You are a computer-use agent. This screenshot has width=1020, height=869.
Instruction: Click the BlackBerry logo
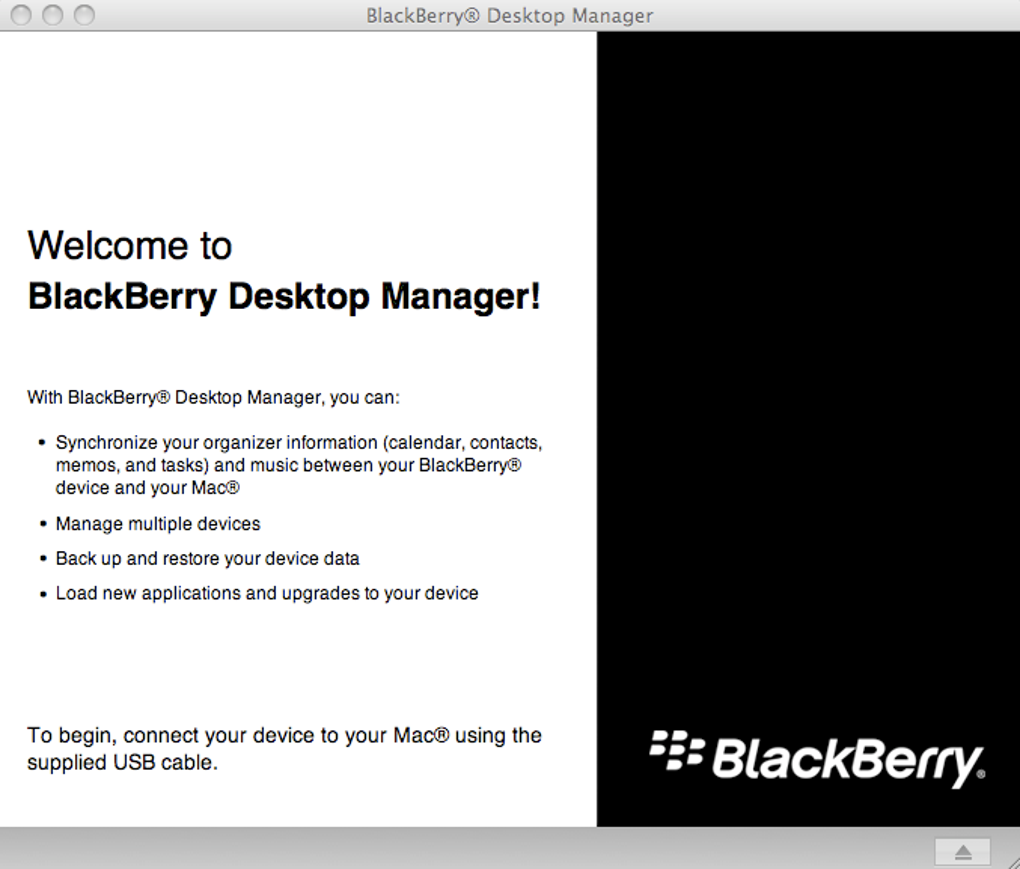click(817, 758)
